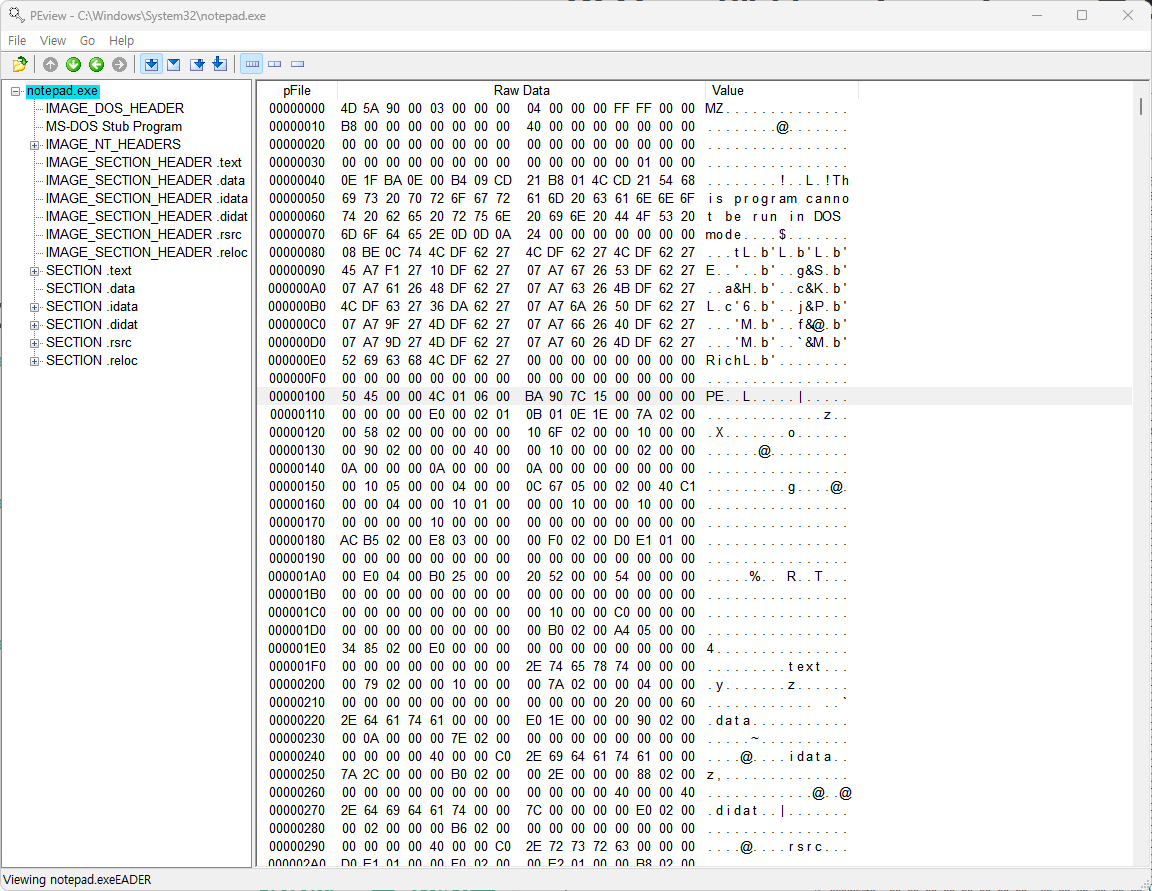Select IMAGE_SECTION_HEADER .idata item
Viewport: 1152px width, 891px height.
(146, 198)
